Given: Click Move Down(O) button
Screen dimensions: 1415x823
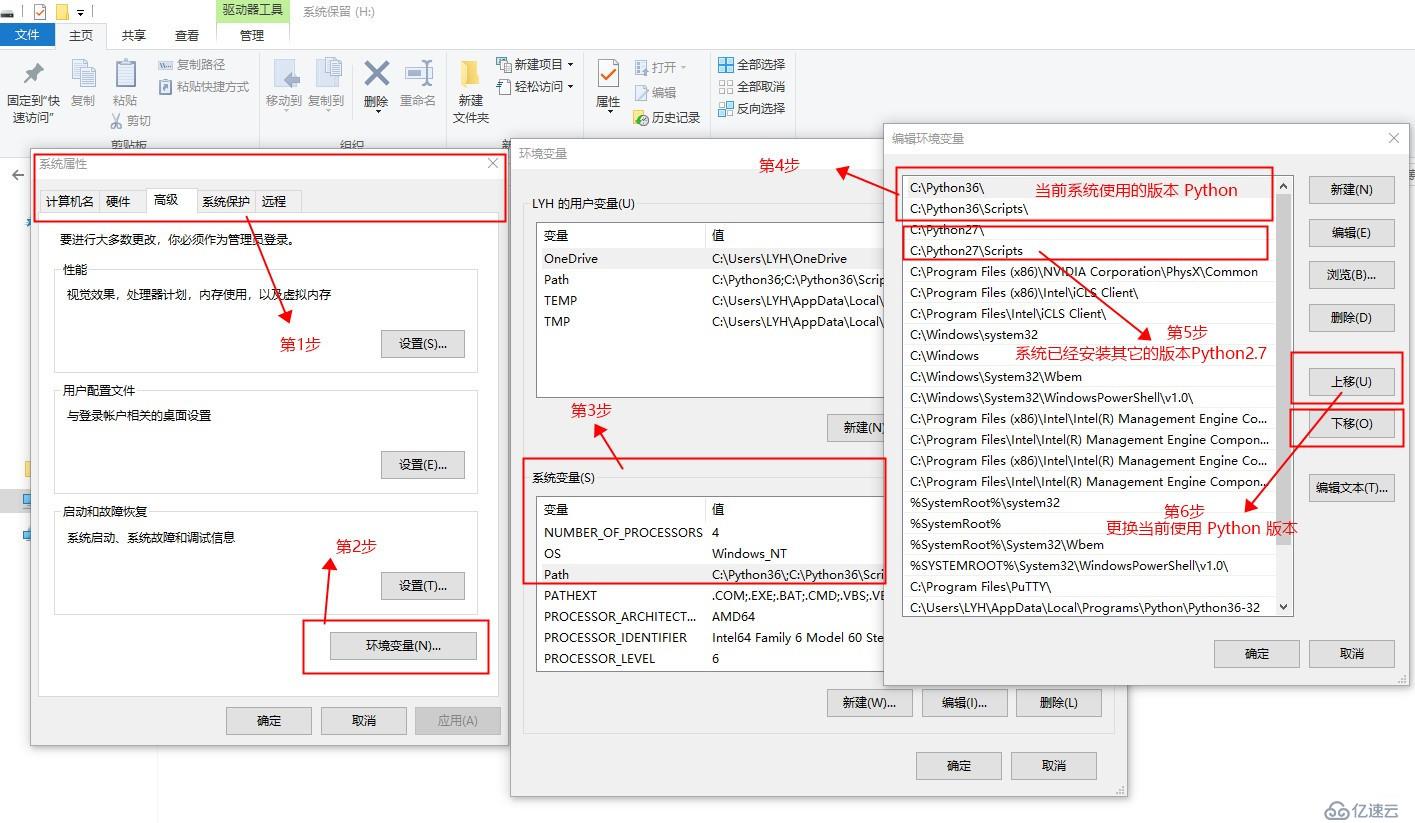Looking at the screenshot, I should coord(1352,424).
